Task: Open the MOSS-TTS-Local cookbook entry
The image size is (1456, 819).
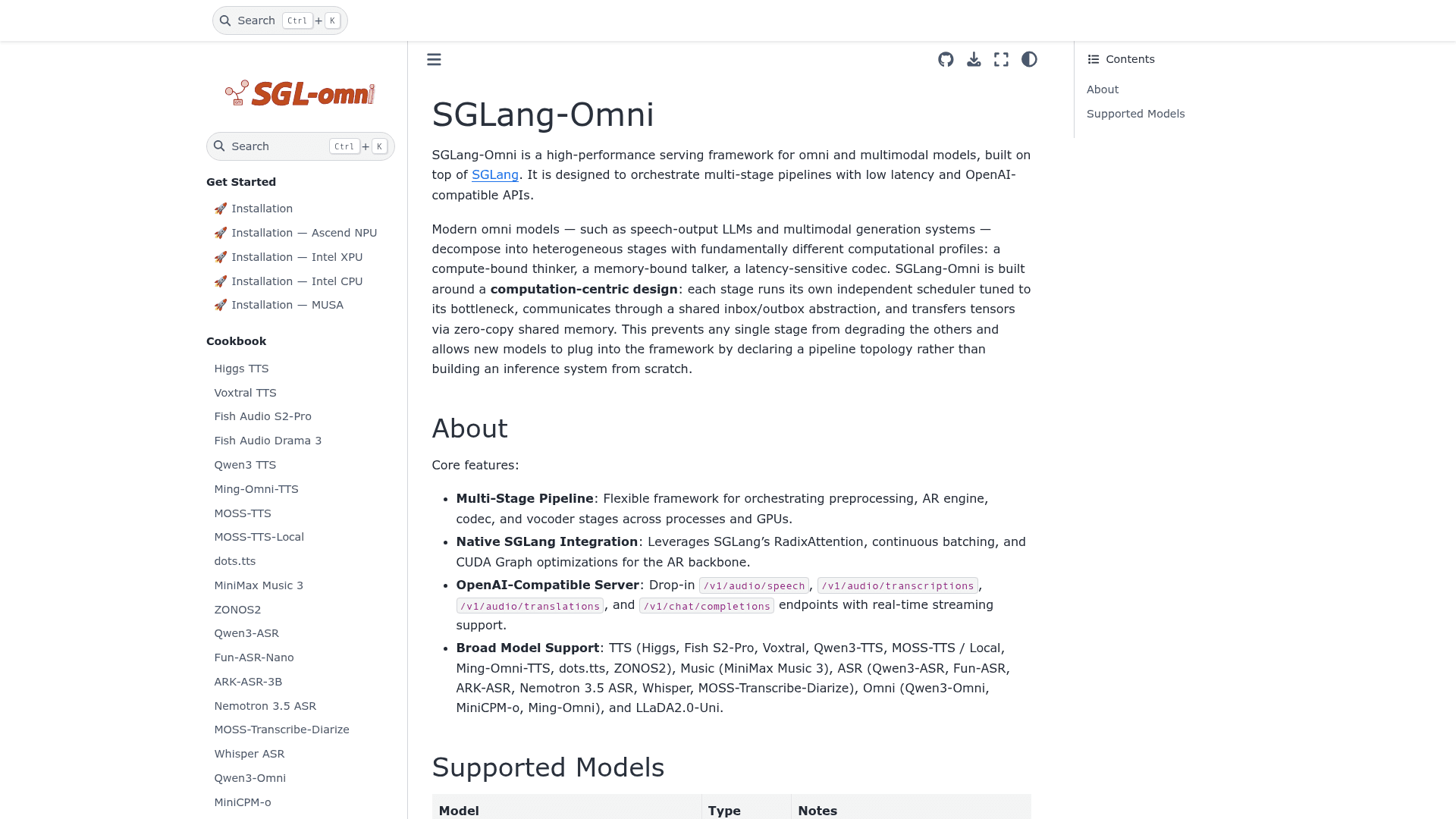Action: pos(259,537)
